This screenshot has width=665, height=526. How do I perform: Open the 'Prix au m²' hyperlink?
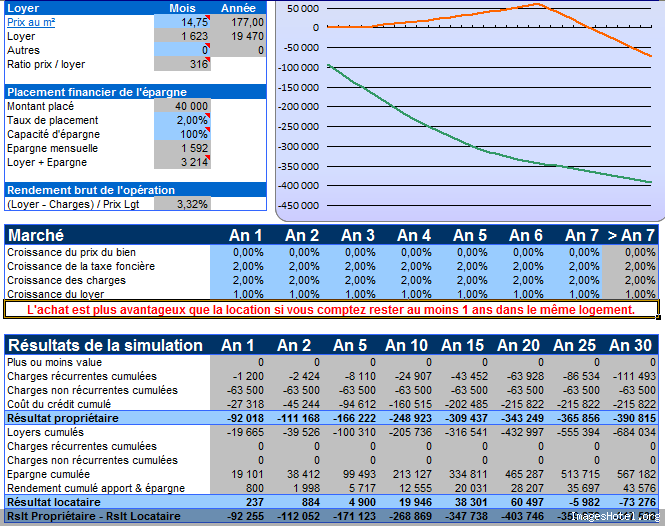coord(31,22)
